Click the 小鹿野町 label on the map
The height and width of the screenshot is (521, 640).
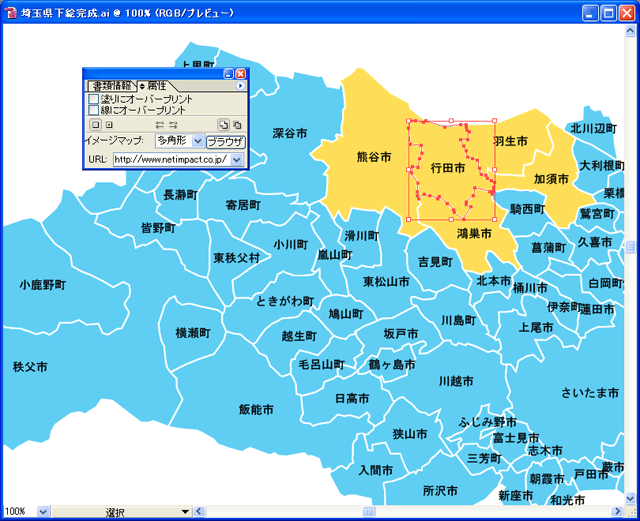pos(43,285)
